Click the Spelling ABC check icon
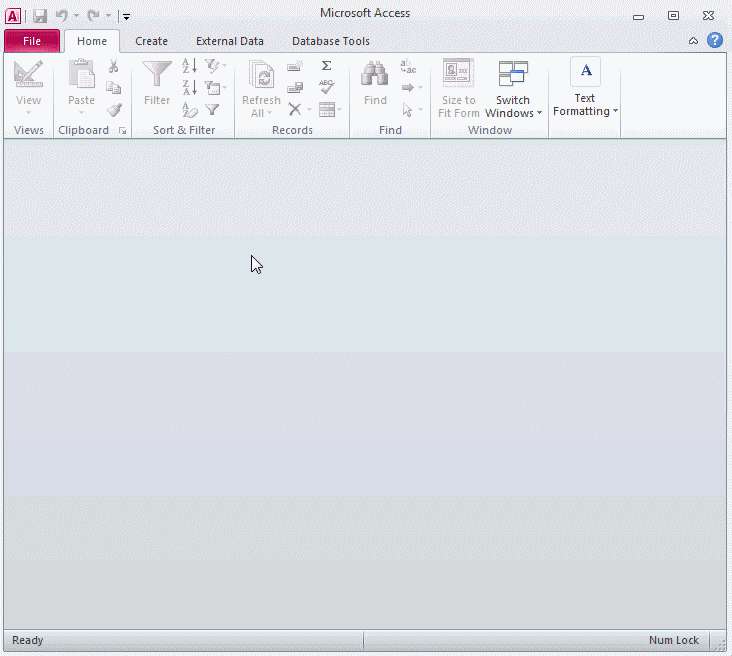 pos(326,87)
